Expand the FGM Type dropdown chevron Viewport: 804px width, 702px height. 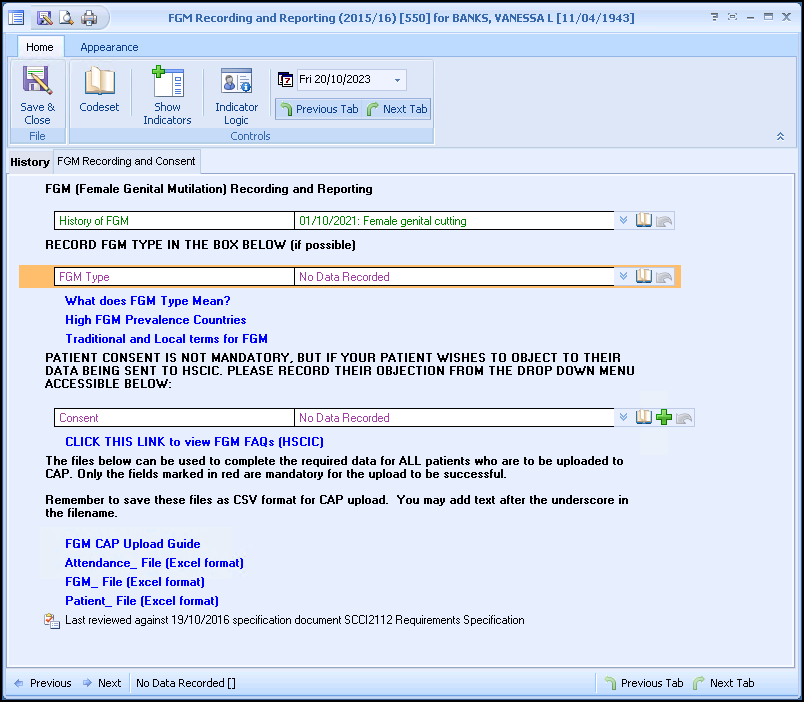(624, 277)
